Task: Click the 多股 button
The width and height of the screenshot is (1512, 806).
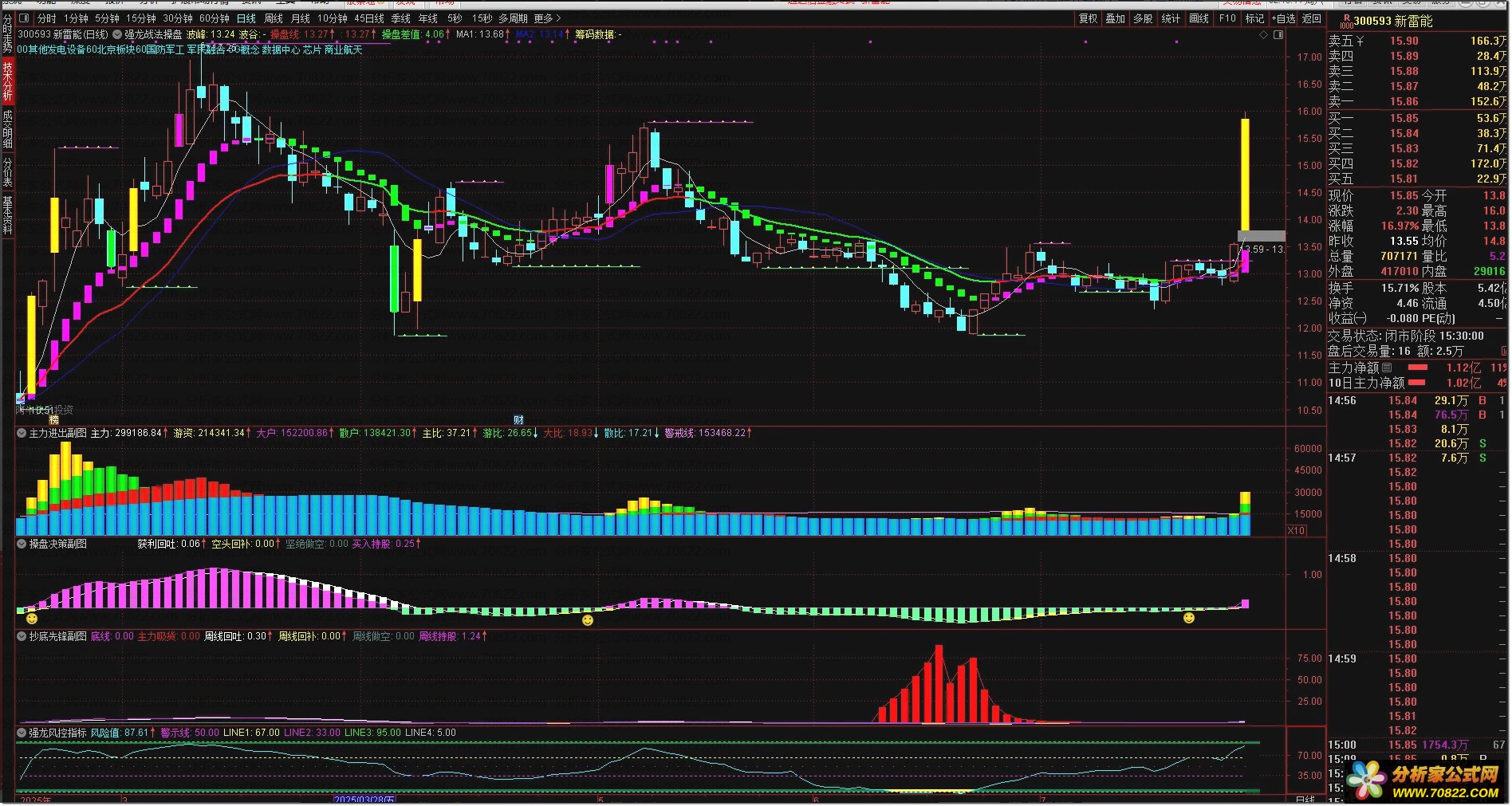Action: click(x=1143, y=18)
